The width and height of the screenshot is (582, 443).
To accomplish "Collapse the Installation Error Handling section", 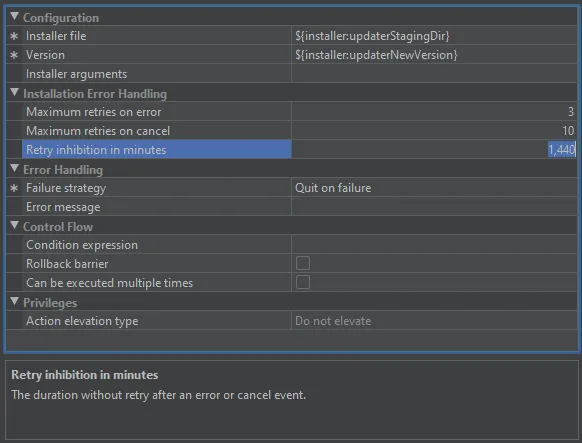I will click(x=14, y=92).
